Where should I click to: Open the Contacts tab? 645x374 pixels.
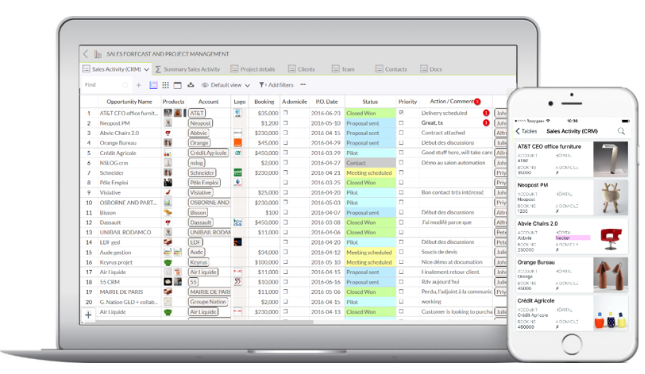(x=391, y=70)
